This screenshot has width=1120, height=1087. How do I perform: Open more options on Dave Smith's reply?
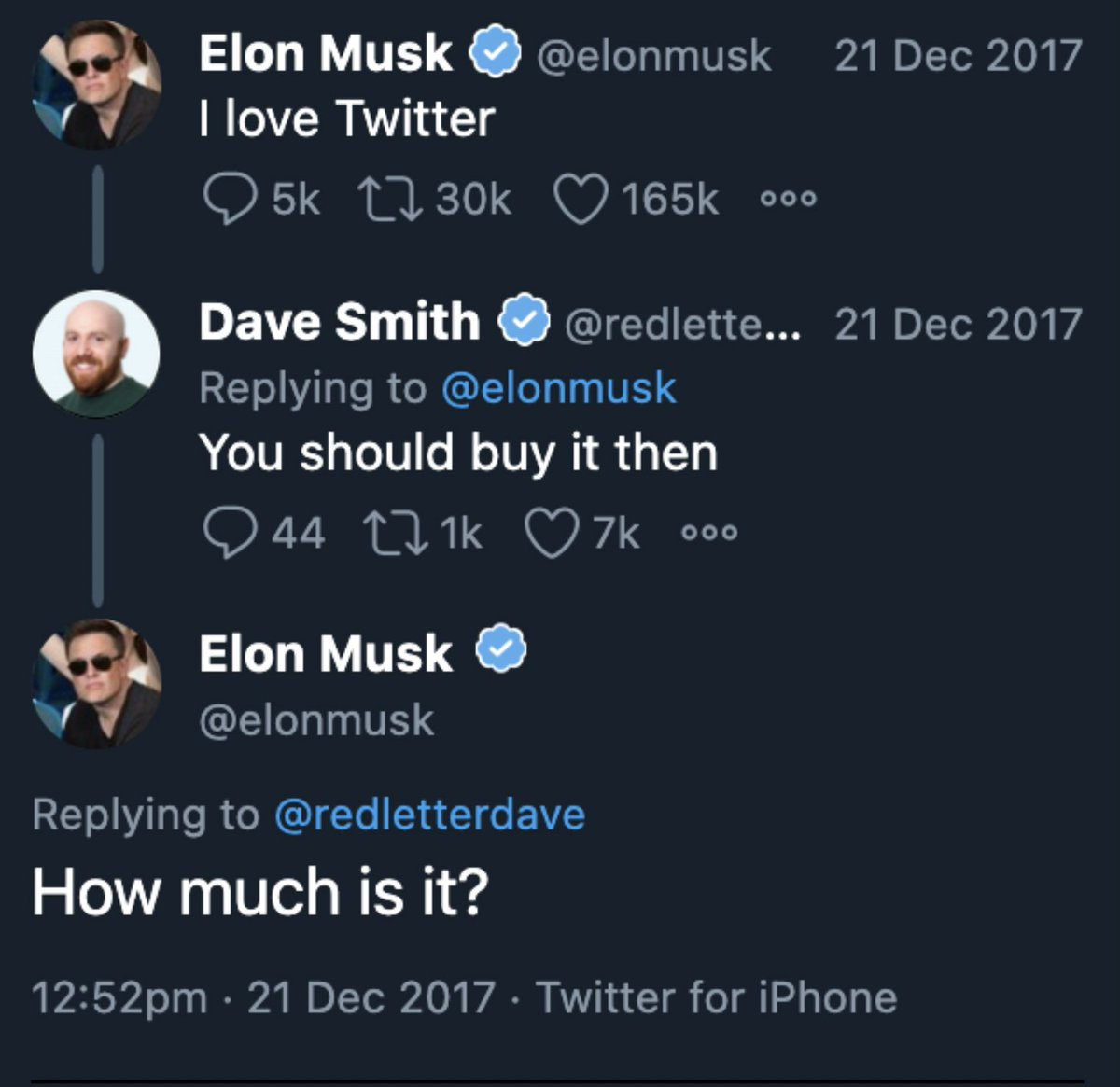tap(711, 531)
